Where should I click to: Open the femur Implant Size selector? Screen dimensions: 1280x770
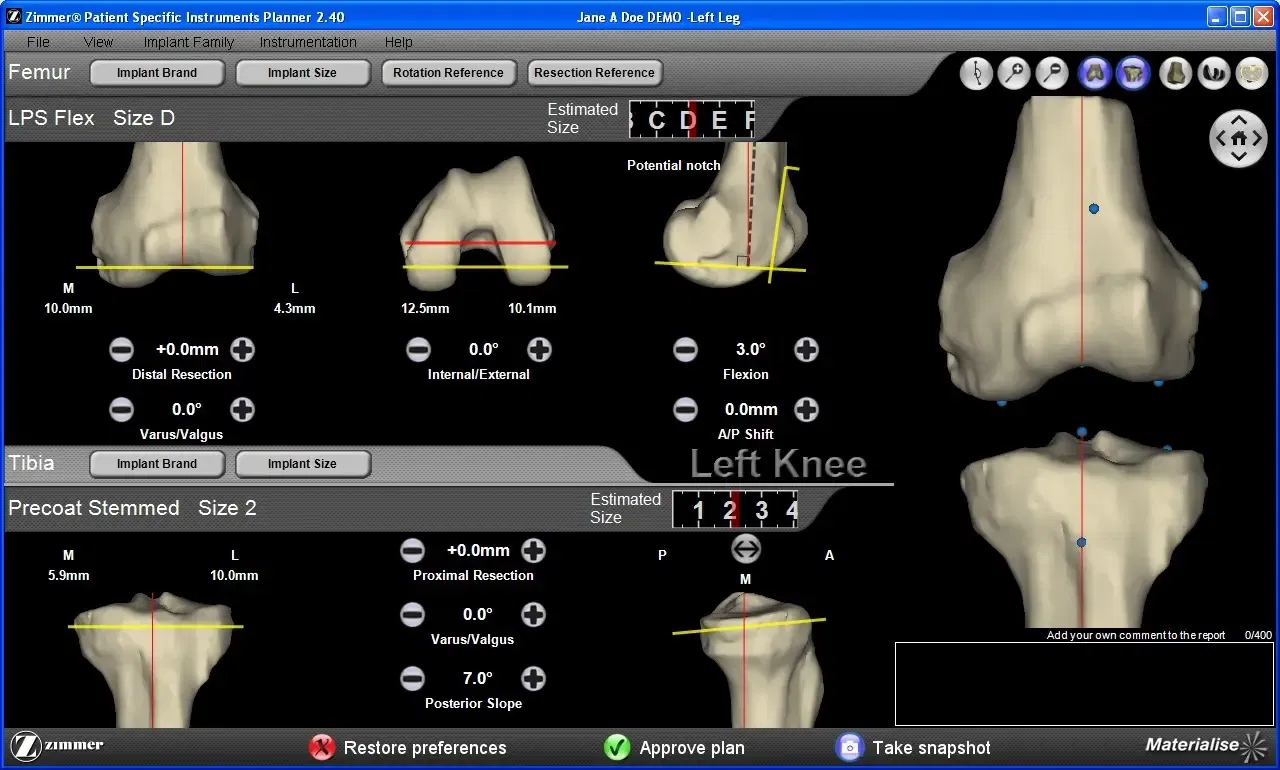click(303, 72)
